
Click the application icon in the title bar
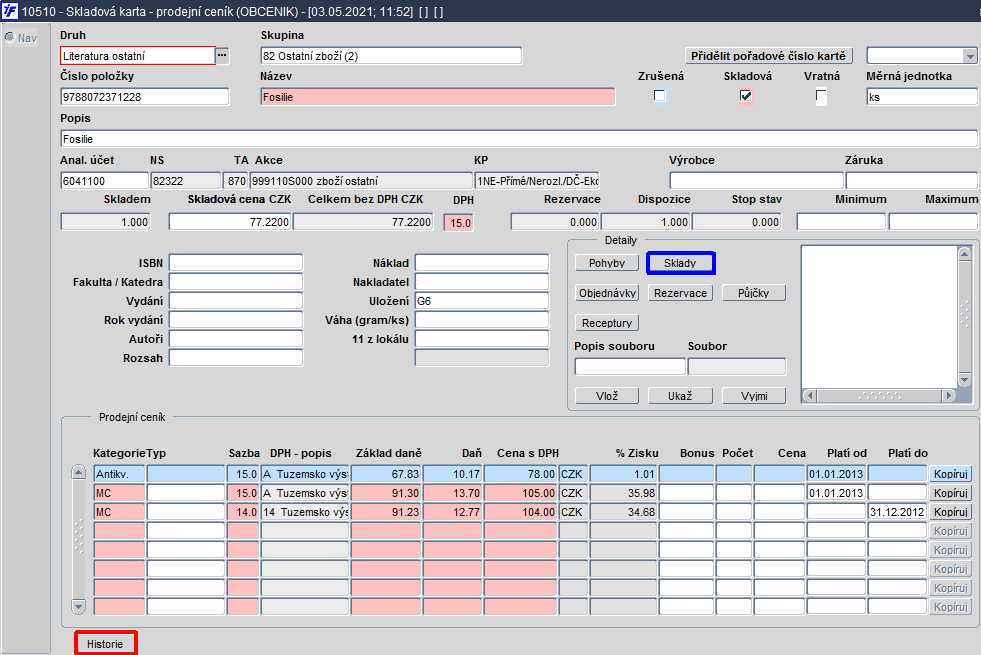(11, 11)
